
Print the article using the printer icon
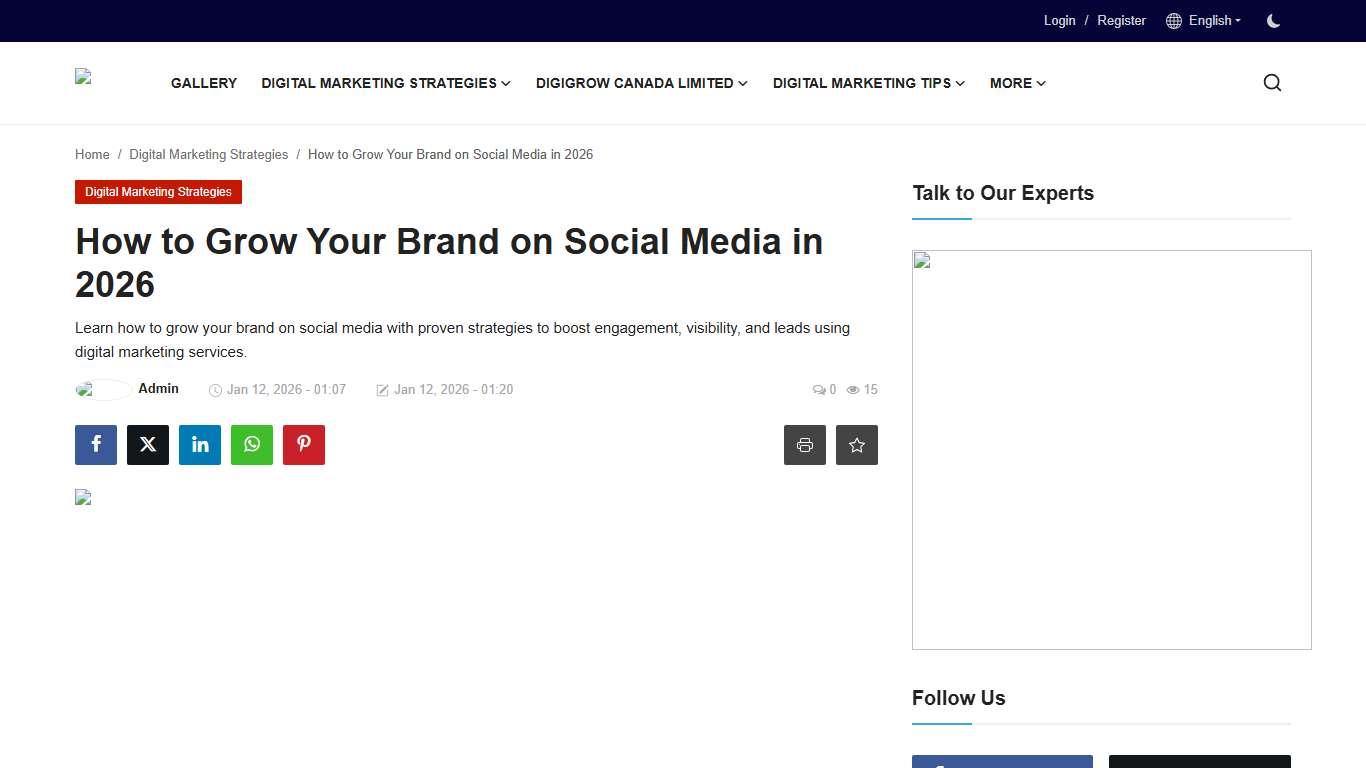[x=804, y=444]
